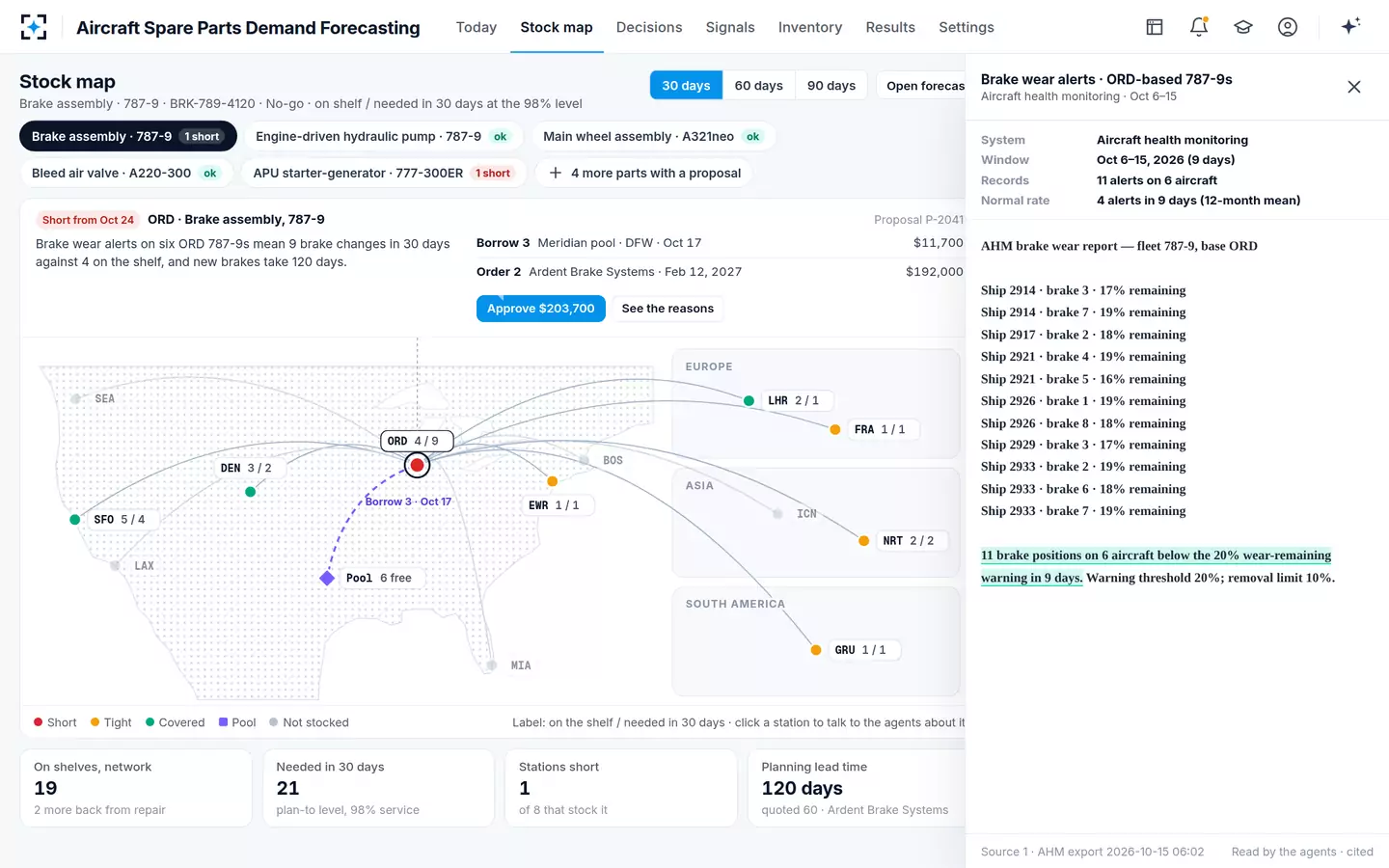Switch horizon to 30 days
Screen dimensions: 1389x868
pos(686,86)
